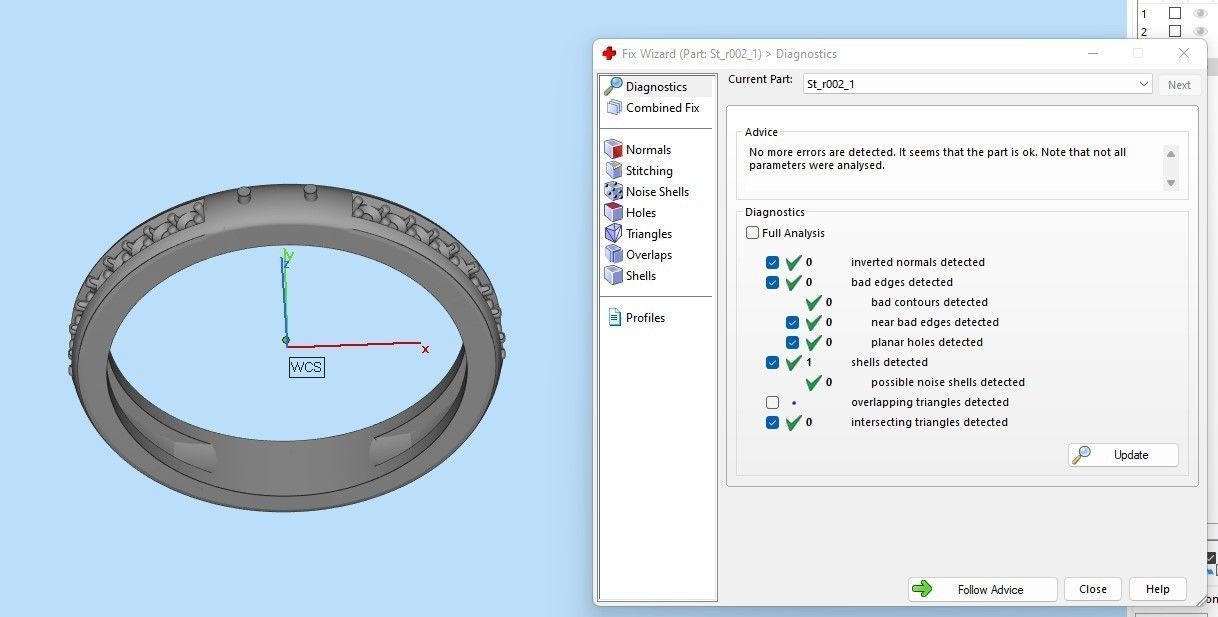Uncheck intersecting triangles detected checkbox

click(772, 422)
